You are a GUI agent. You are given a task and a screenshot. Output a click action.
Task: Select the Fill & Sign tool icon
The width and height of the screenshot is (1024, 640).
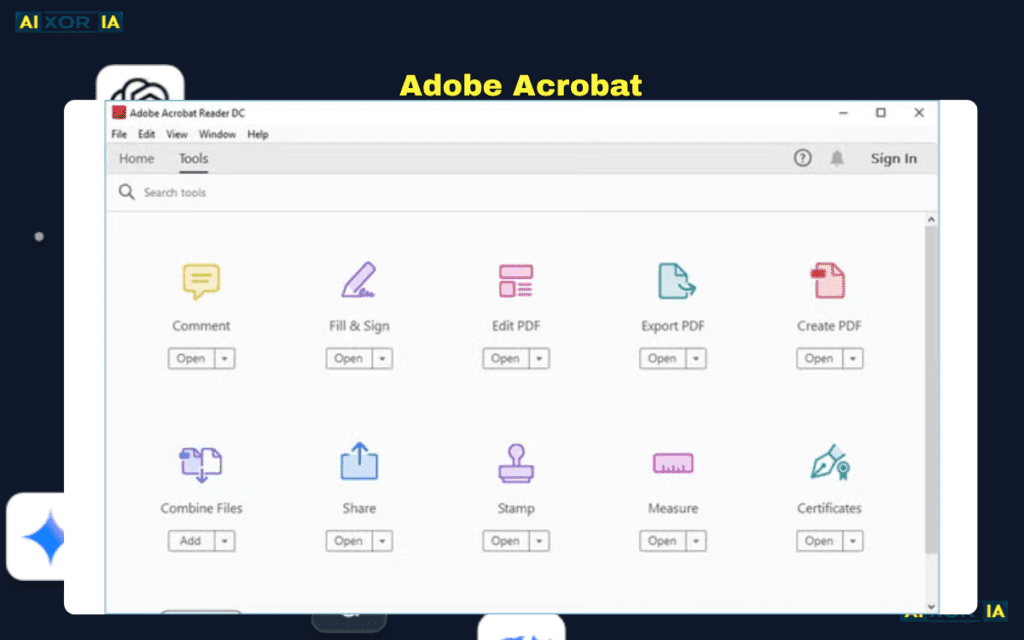358,280
